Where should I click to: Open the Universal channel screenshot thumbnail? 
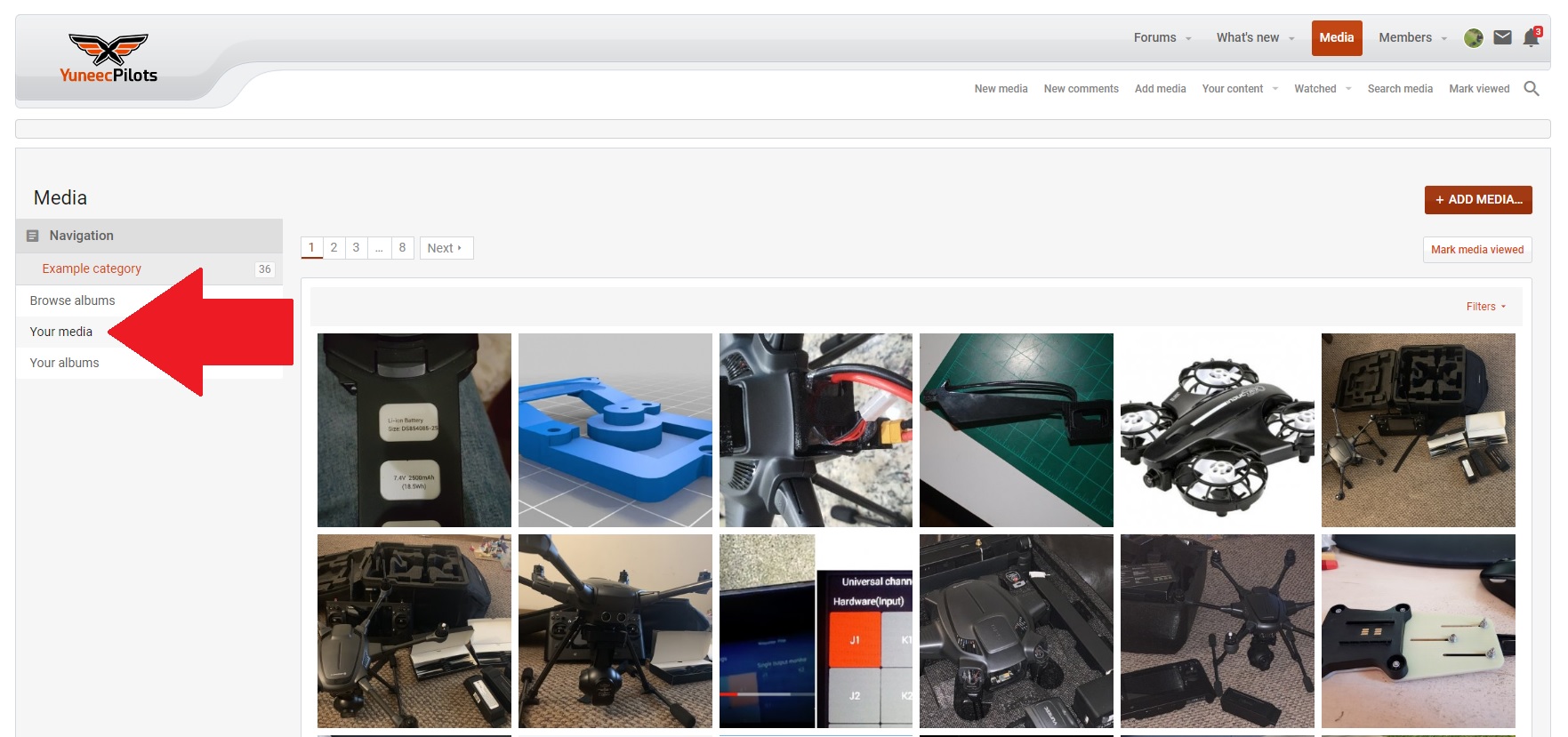tap(816, 631)
